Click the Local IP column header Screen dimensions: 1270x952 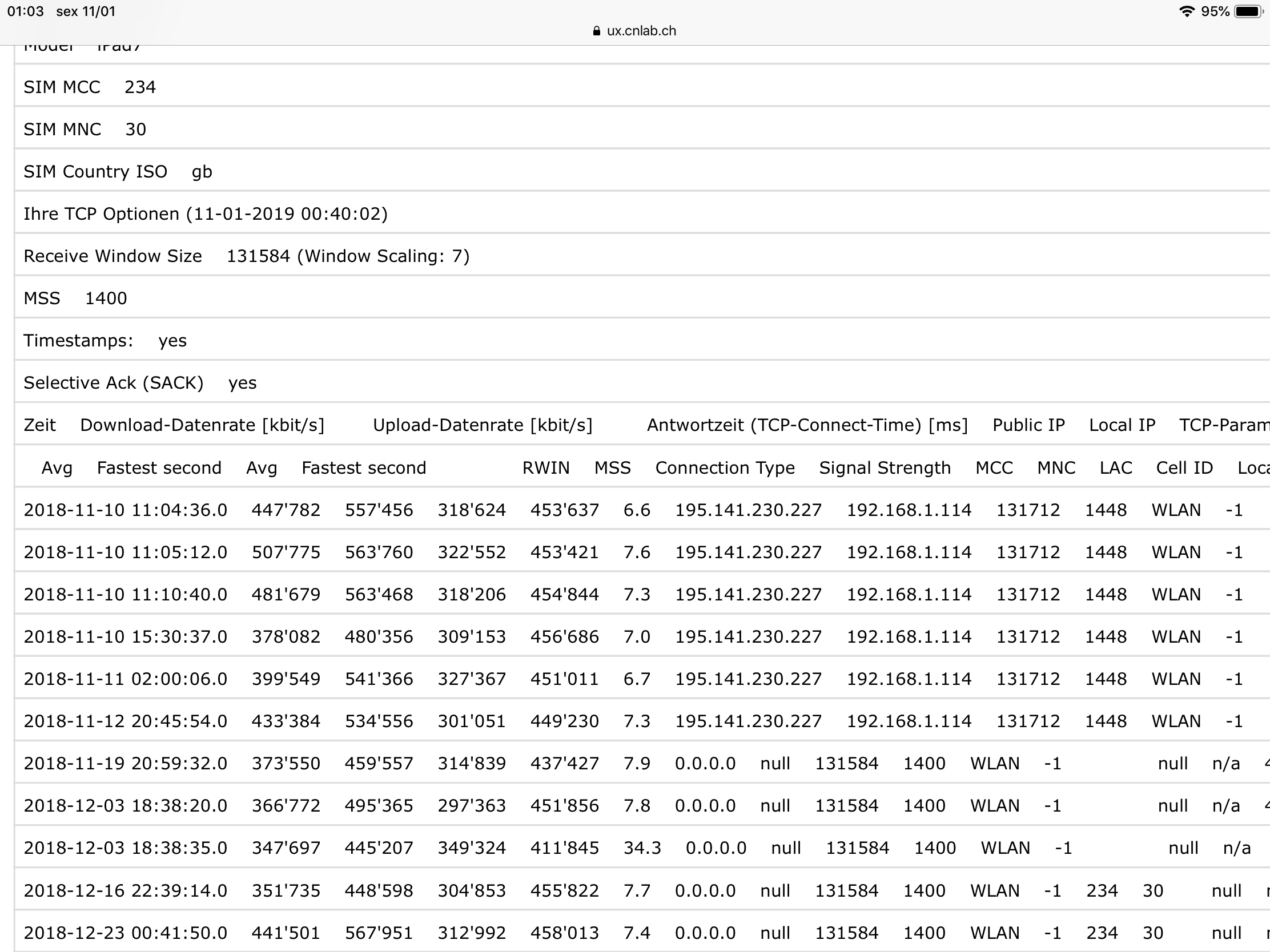[x=1122, y=425]
